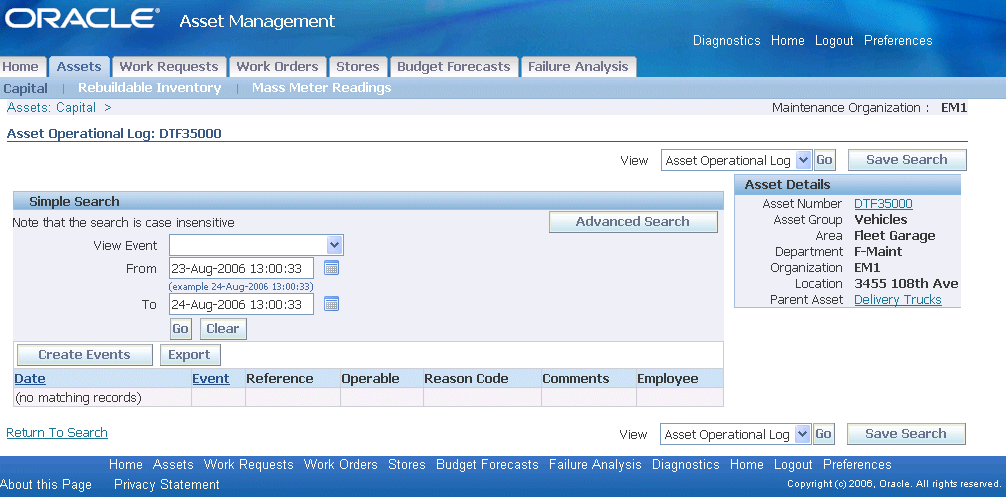The width and height of the screenshot is (1006, 497).
Task: Open the Work Orders tab
Action: 277,67
